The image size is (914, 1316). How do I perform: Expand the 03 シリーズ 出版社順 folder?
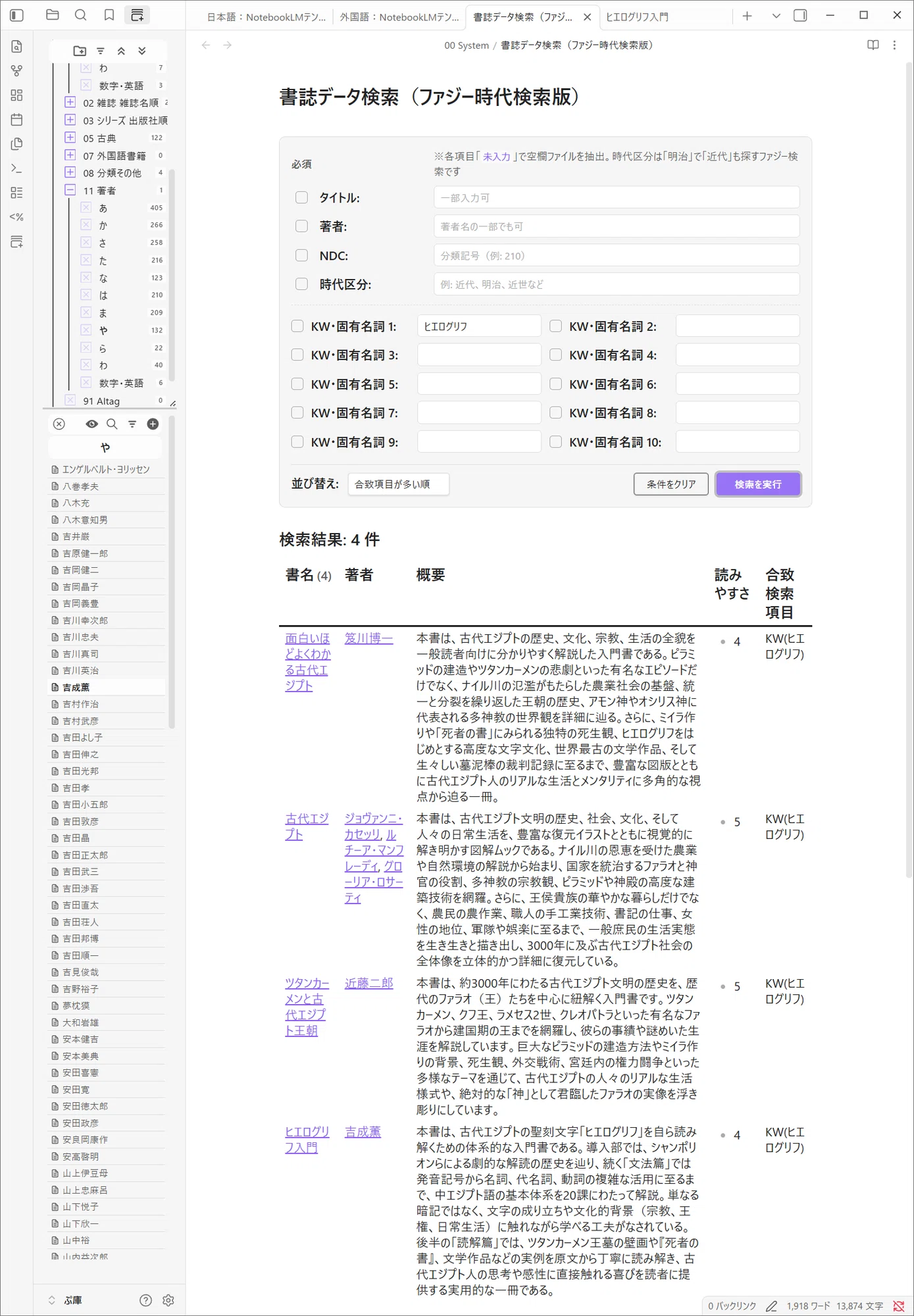pyautogui.click(x=70, y=120)
